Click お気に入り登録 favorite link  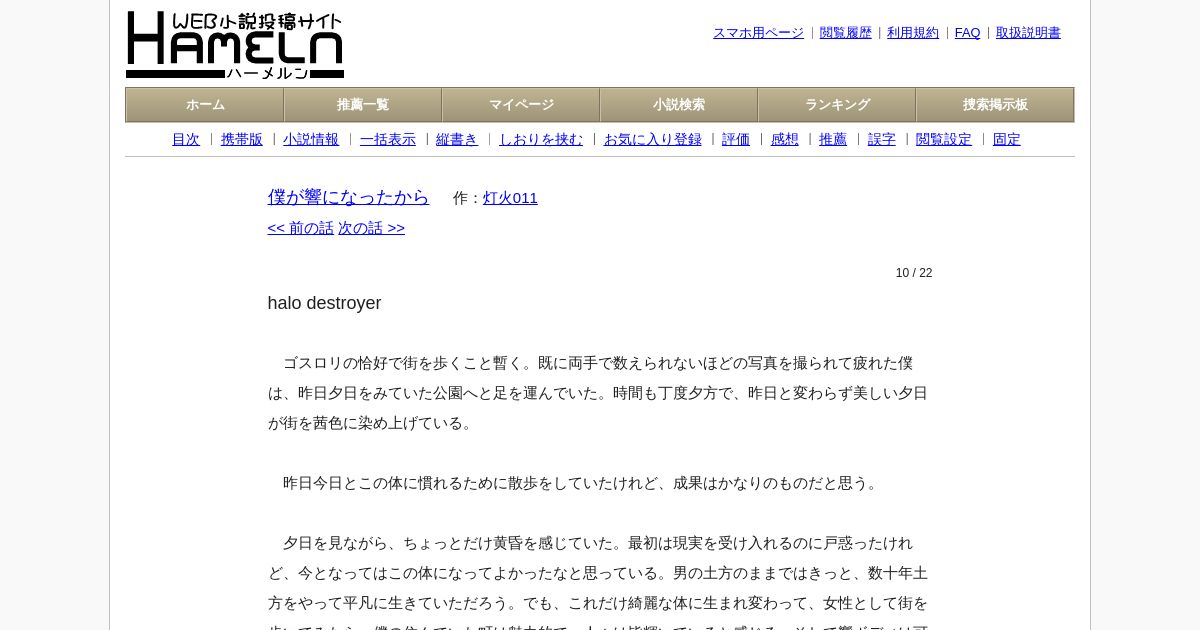coord(653,140)
